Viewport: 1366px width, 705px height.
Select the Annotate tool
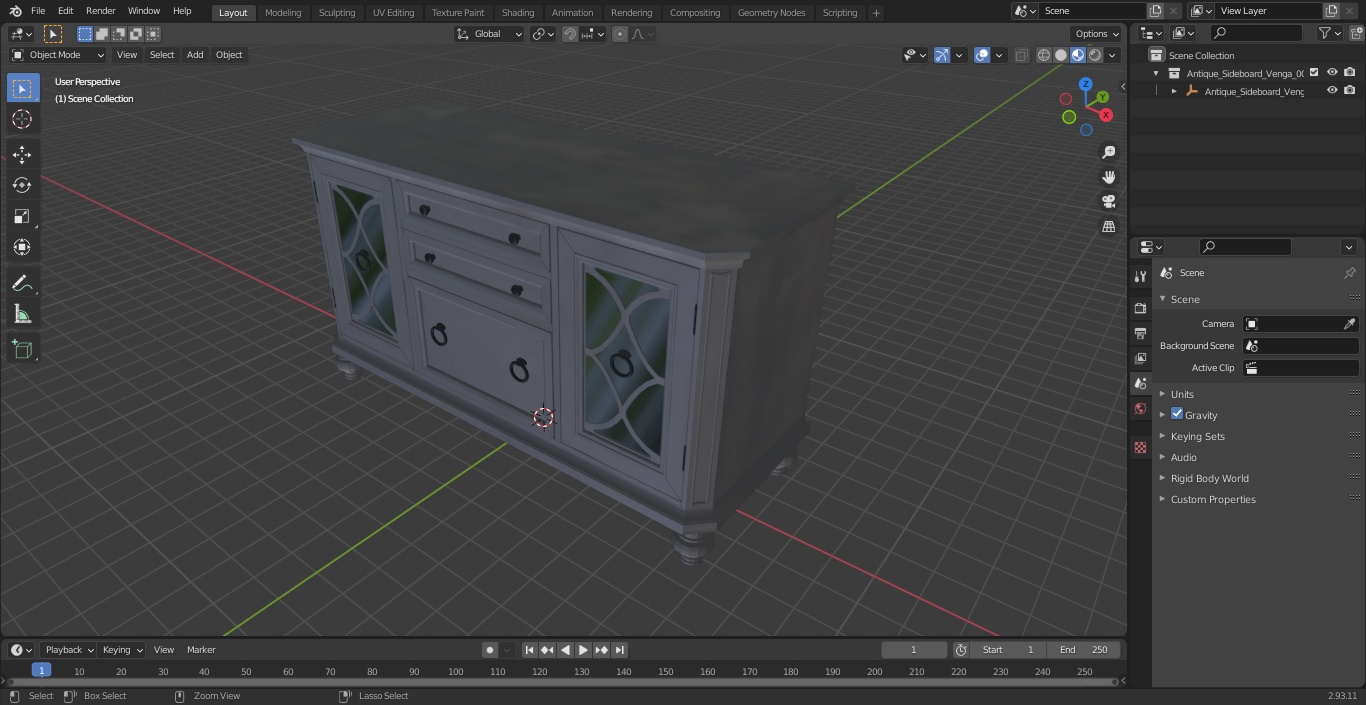(x=22, y=283)
